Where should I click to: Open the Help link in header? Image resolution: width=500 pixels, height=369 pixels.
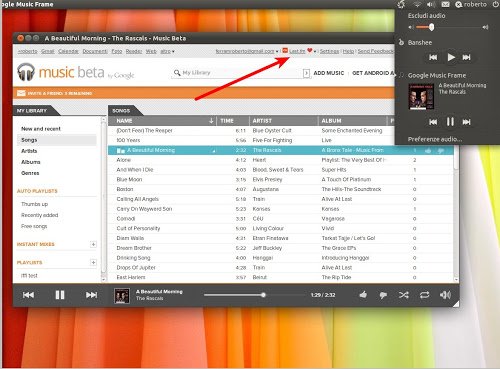click(348, 51)
